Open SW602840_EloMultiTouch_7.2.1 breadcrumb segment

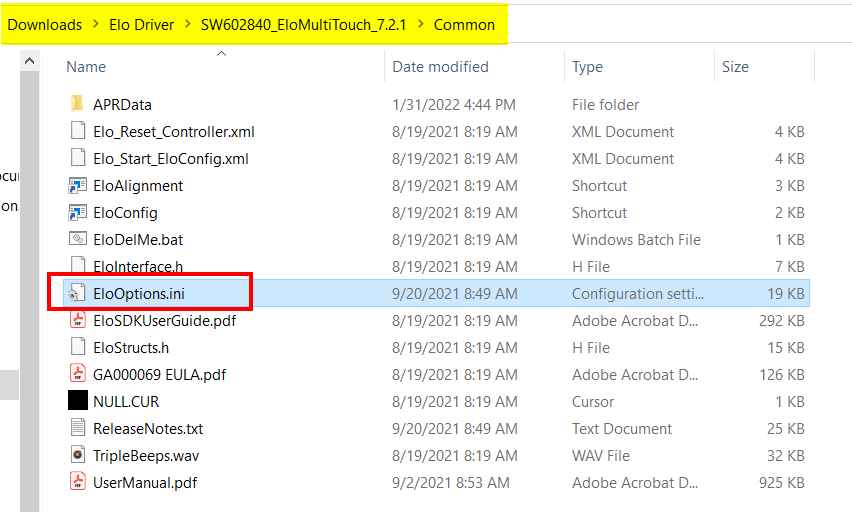pos(303,24)
